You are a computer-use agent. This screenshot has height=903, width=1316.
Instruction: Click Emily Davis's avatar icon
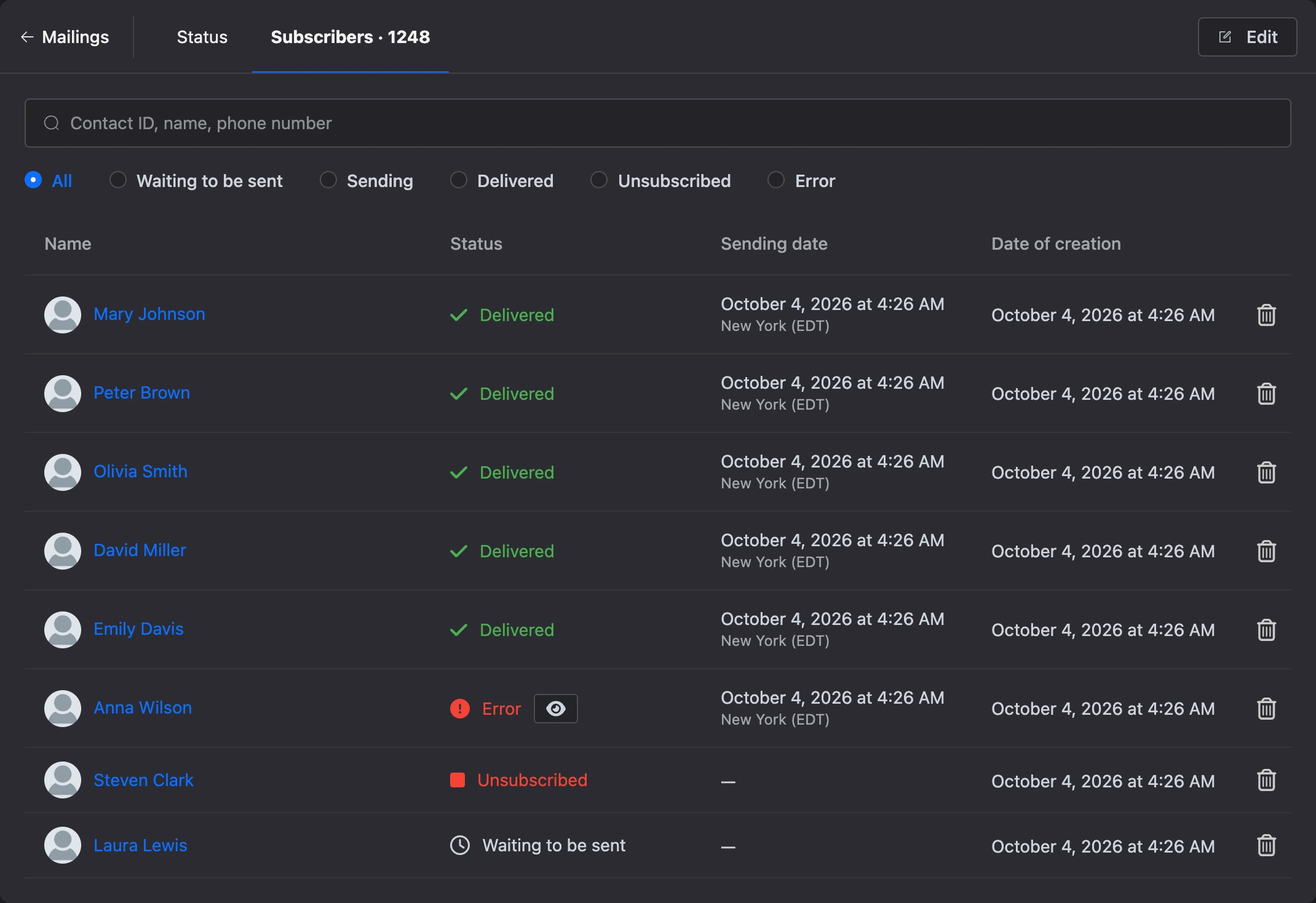(x=63, y=630)
